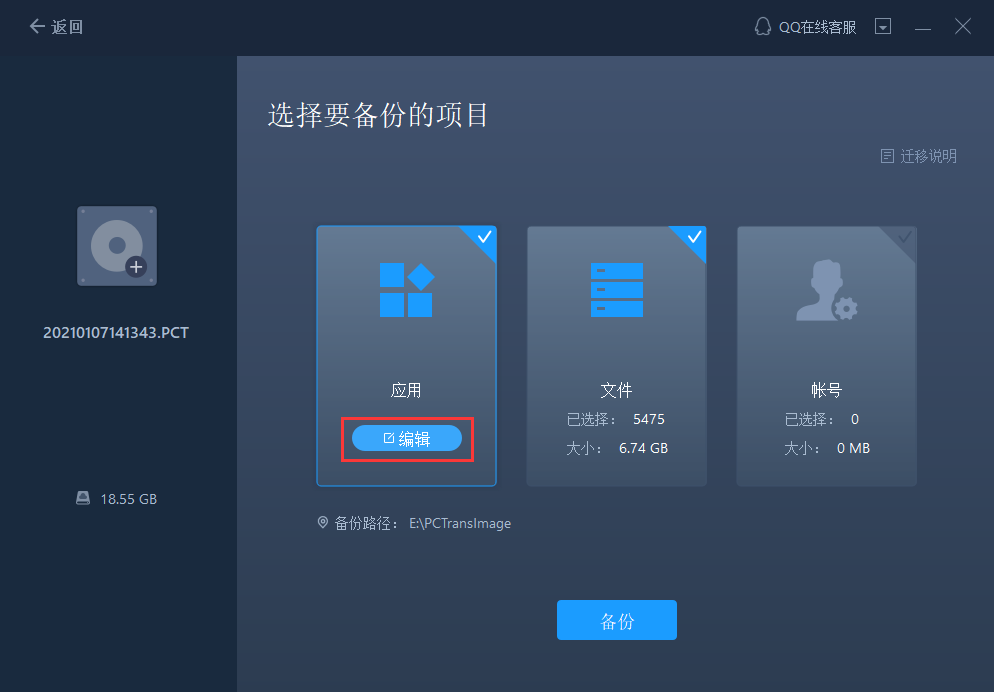Click the 文件 storage stack icon
Screen dimensions: 994x692
click(617, 290)
